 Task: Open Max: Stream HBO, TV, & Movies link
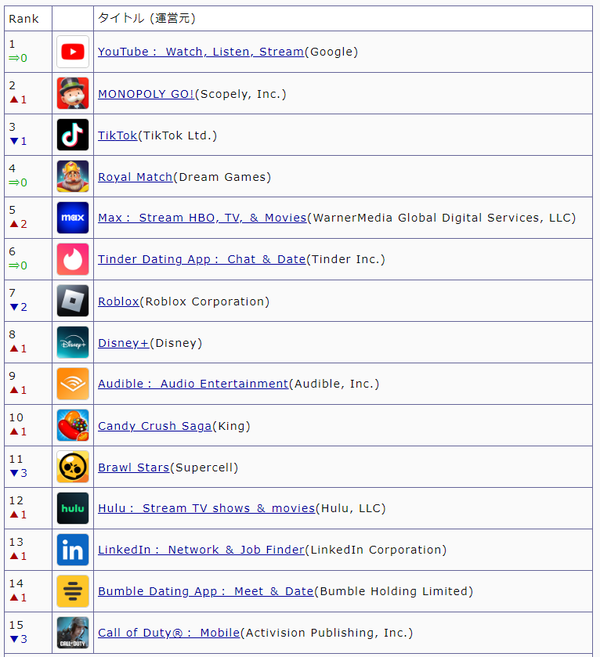202,217
